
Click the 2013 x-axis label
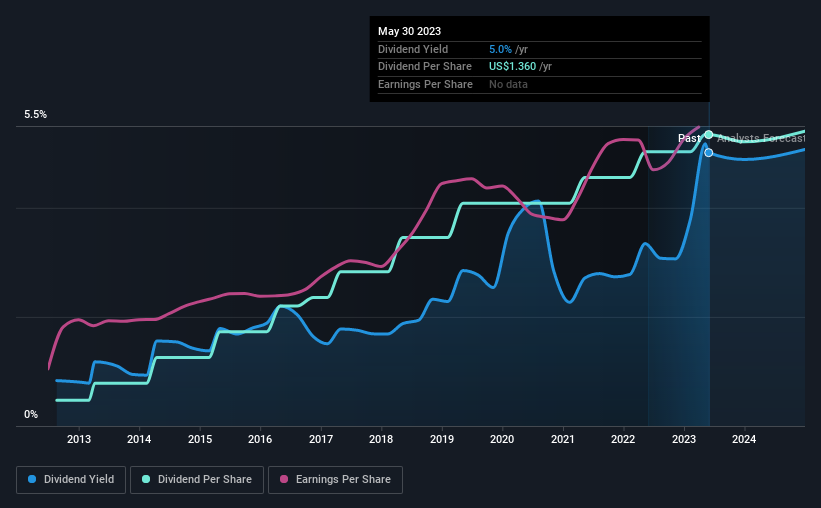click(x=79, y=439)
